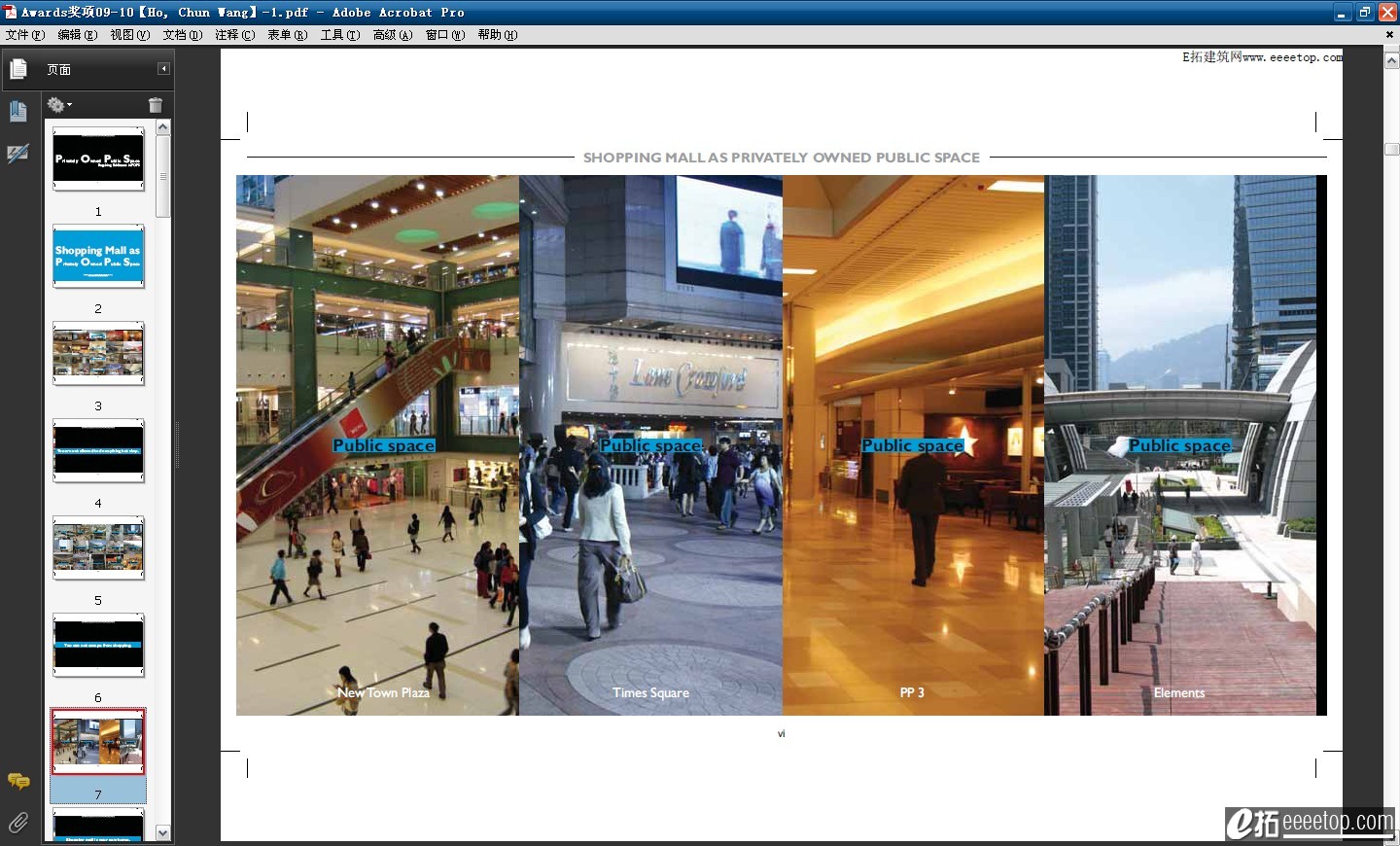
Task: Click the 'Public space' label on New Town Plaza
Action: [x=384, y=445]
